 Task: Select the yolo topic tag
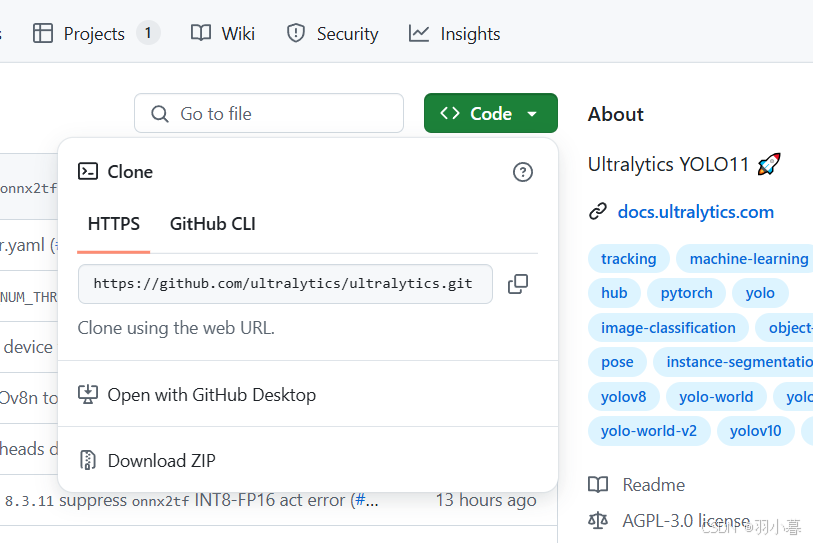760,293
